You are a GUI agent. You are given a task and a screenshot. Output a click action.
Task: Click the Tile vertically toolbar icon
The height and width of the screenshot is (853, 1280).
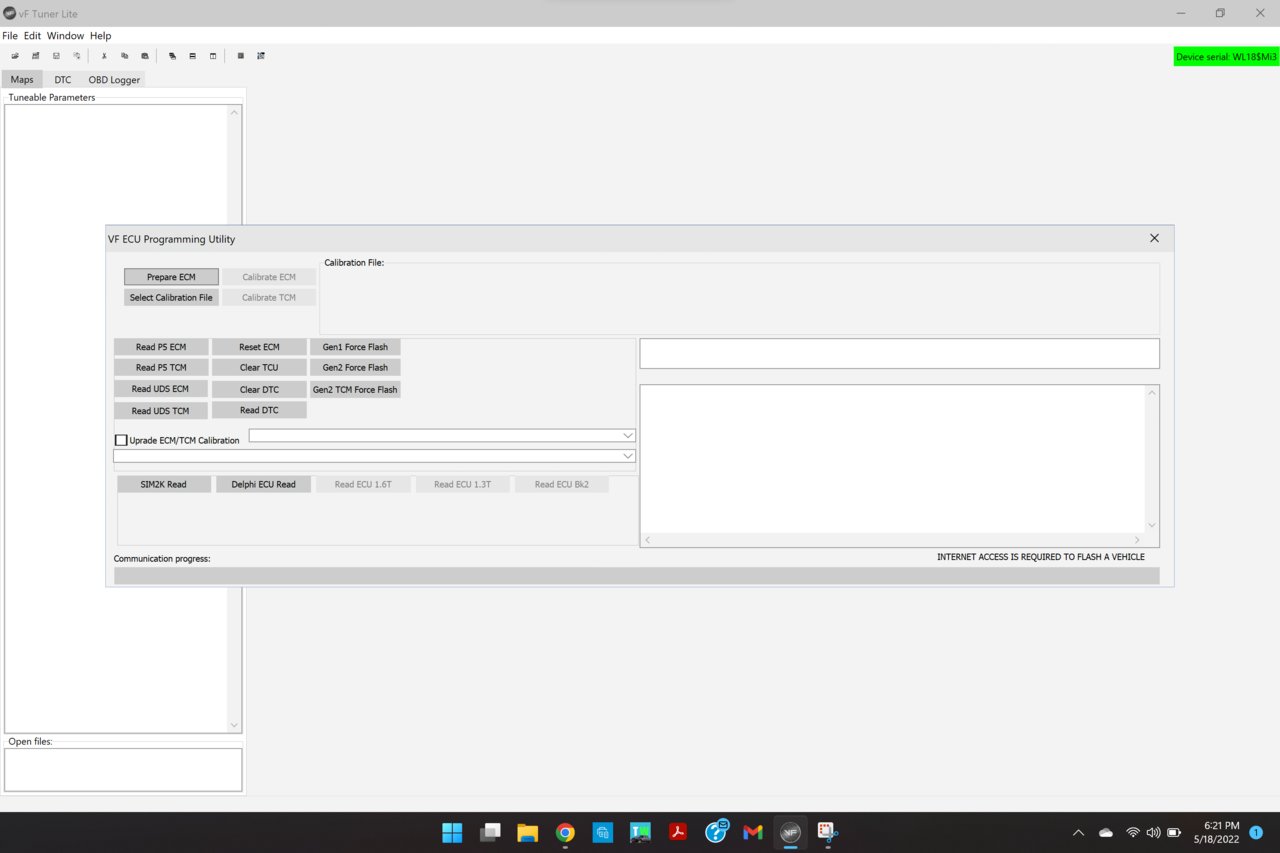click(x=213, y=56)
